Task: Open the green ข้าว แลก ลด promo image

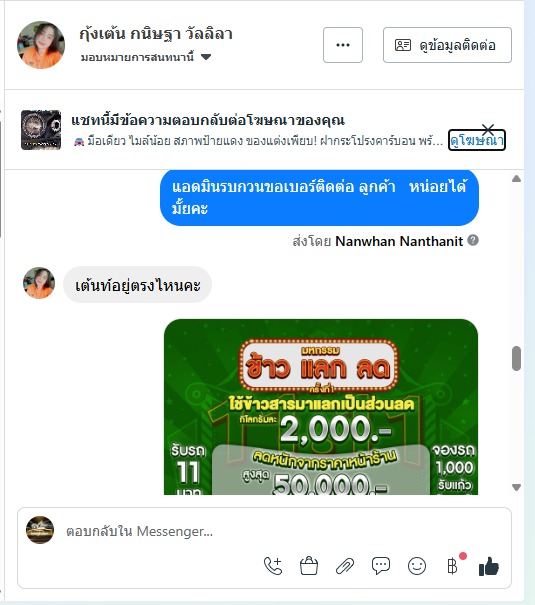Action: point(321,407)
